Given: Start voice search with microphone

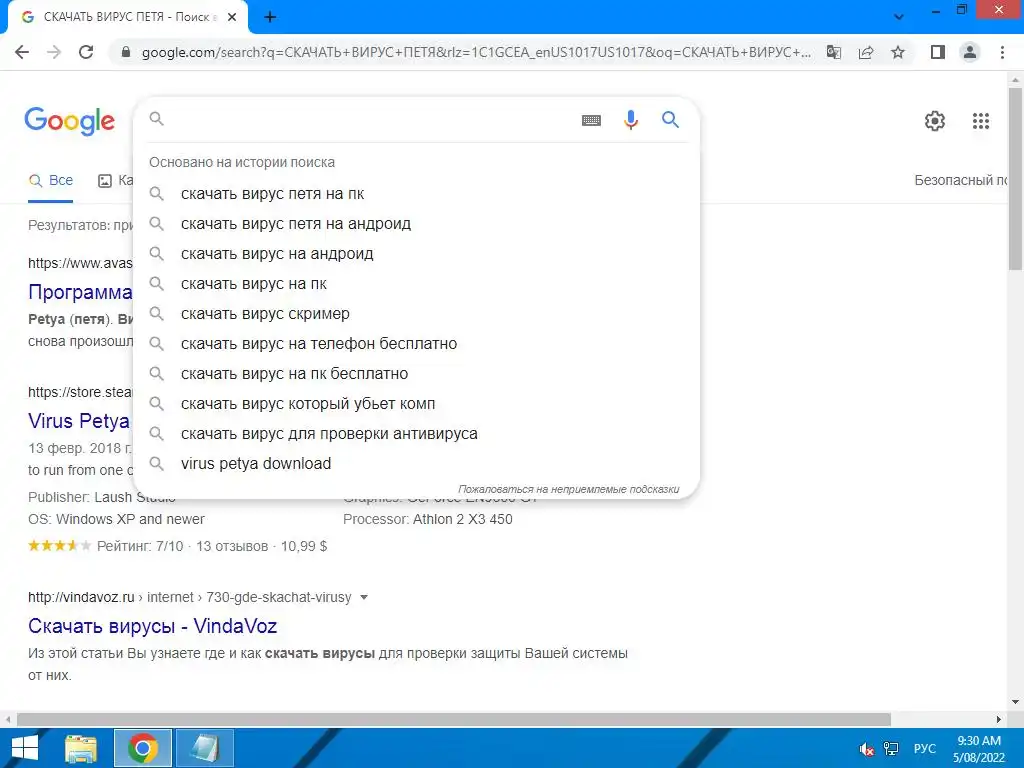Looking at the screenshot, I should pos(630,120).
